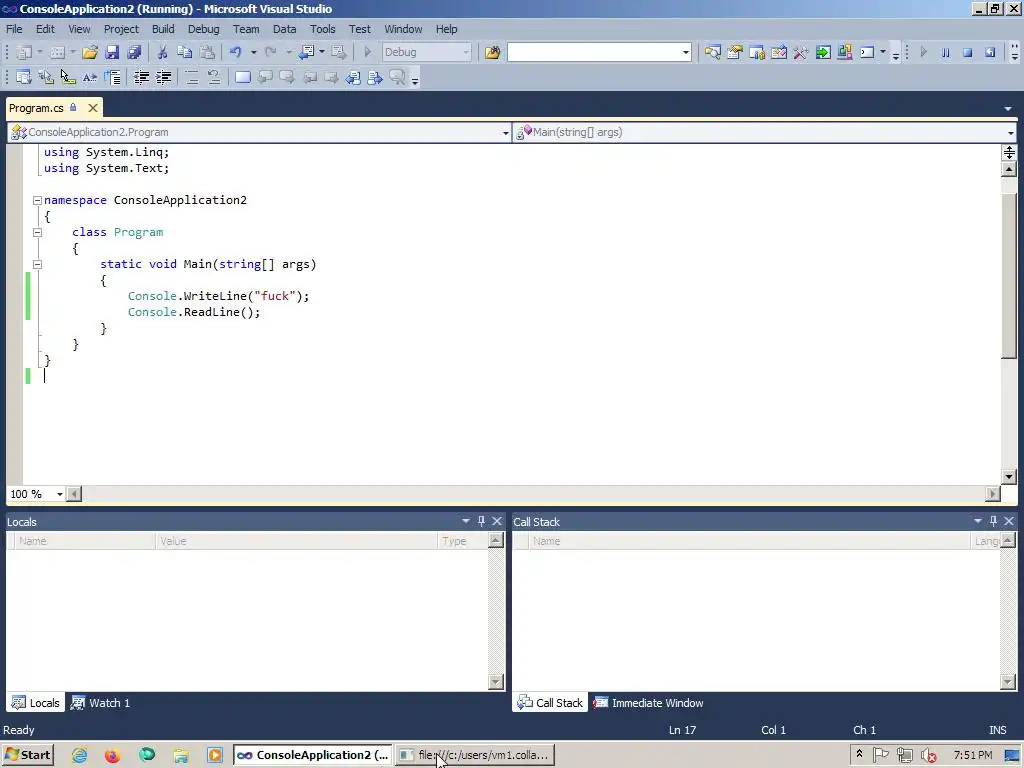Switch to the file:///c:/users console taskbar button
This screenshot has width=1024, height=768.
click(x=475, y=755)
